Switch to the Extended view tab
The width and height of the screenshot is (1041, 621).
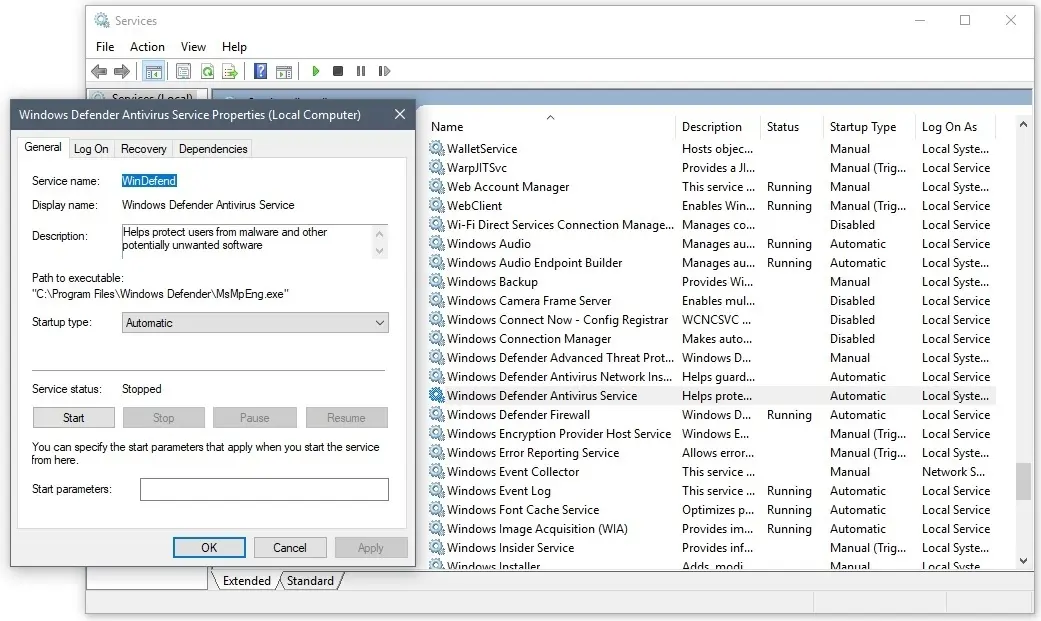pos(246,580)
